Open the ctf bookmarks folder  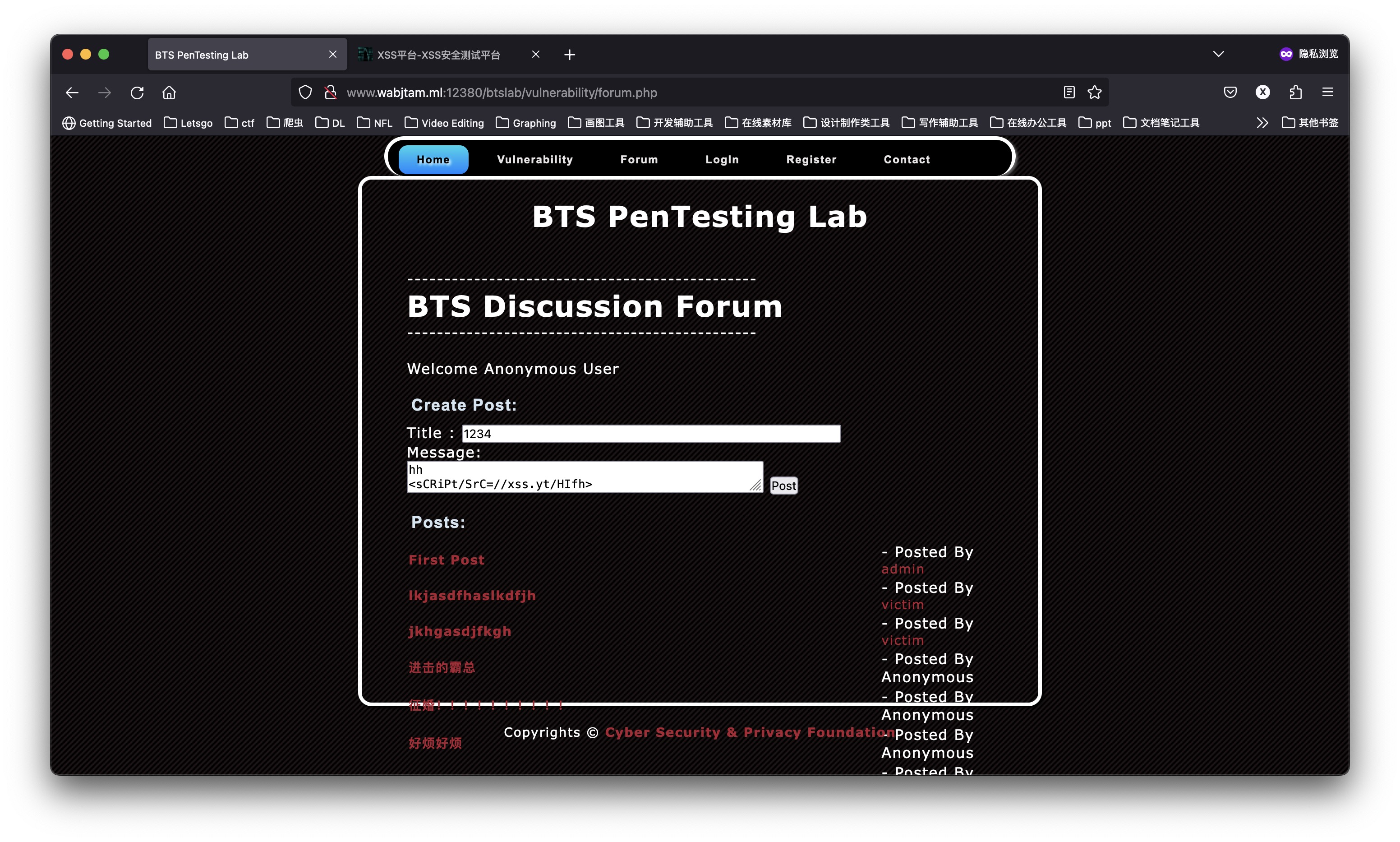tap(239, 123)
